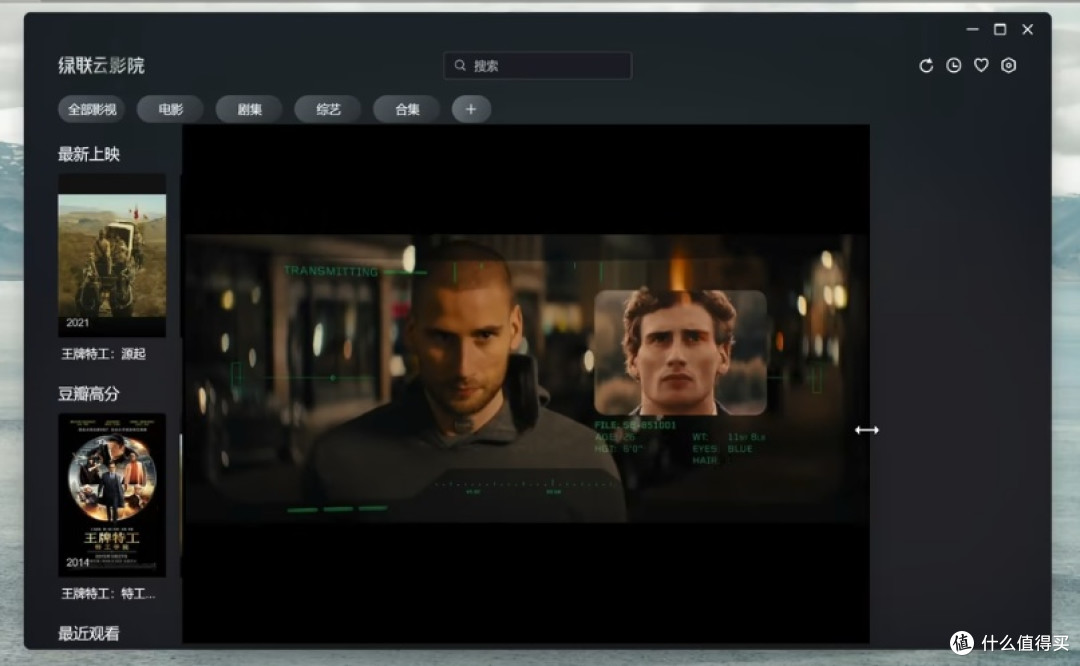Image resolution: width=1080 pixels, height=666 pixels.
Task: Switch to the 电影 tab
Action: pos(170,109)
